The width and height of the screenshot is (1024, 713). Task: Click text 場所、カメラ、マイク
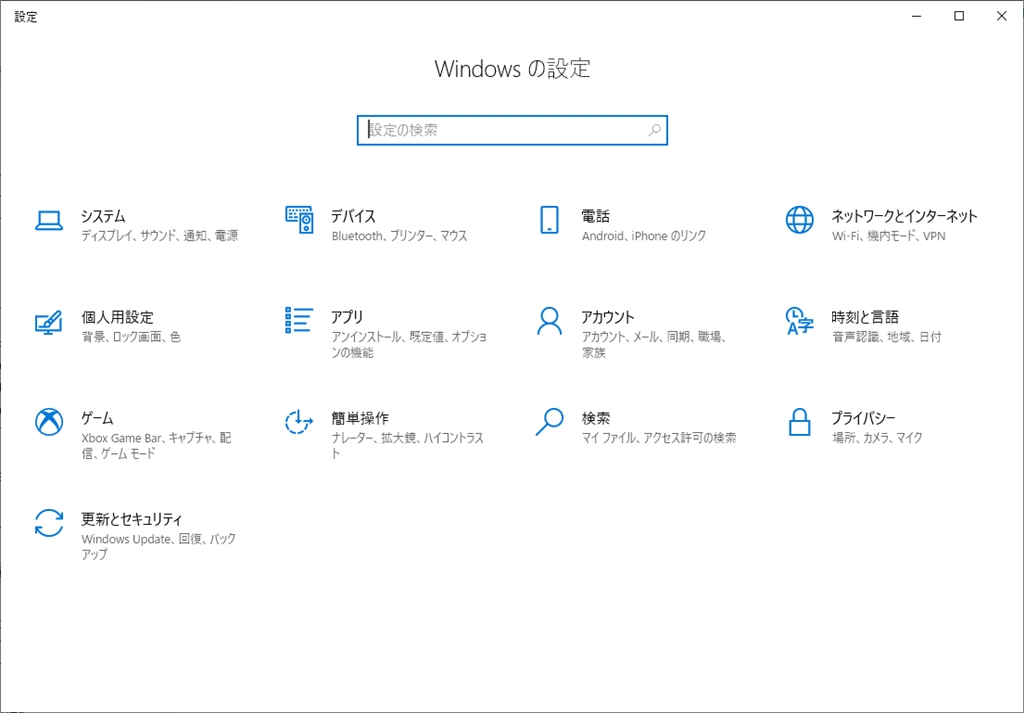point(877,437)
